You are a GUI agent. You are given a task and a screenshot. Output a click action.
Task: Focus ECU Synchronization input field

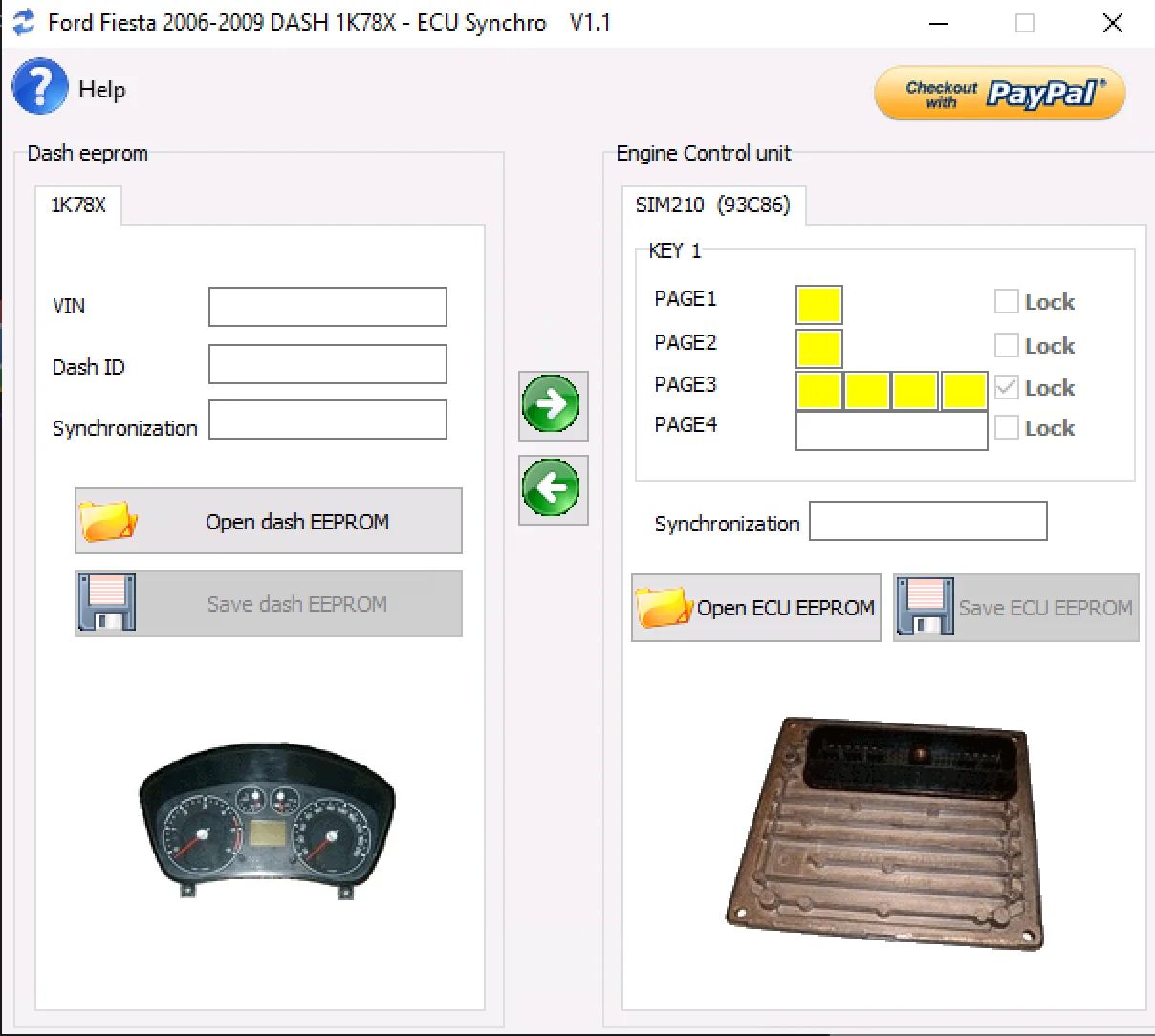point(928,521)
